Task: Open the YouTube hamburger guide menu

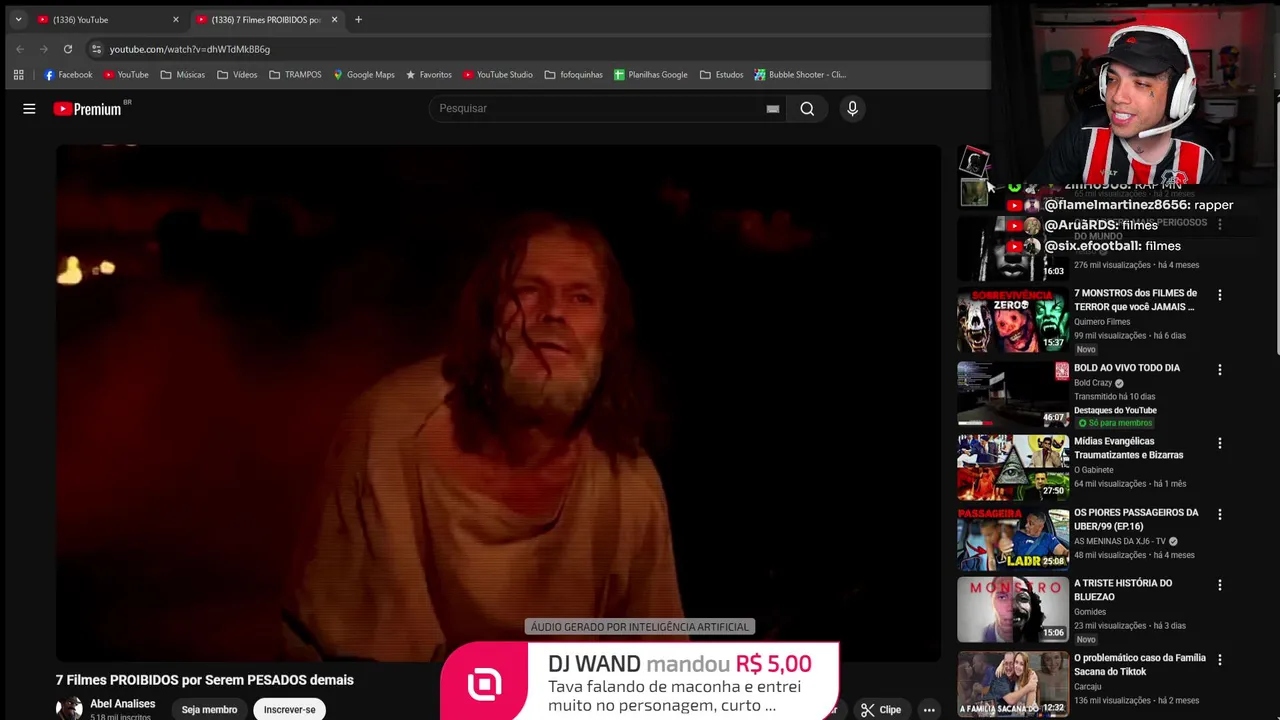Action: point(29,109)
